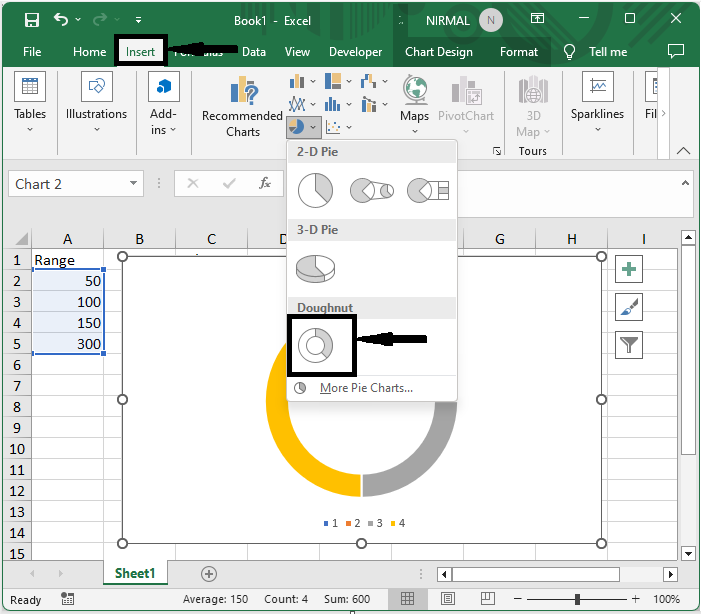The height and width of the screenshot is (614, 701).
Task: Choose the 2-D Pie chart option
Action: tap(315, 191)
